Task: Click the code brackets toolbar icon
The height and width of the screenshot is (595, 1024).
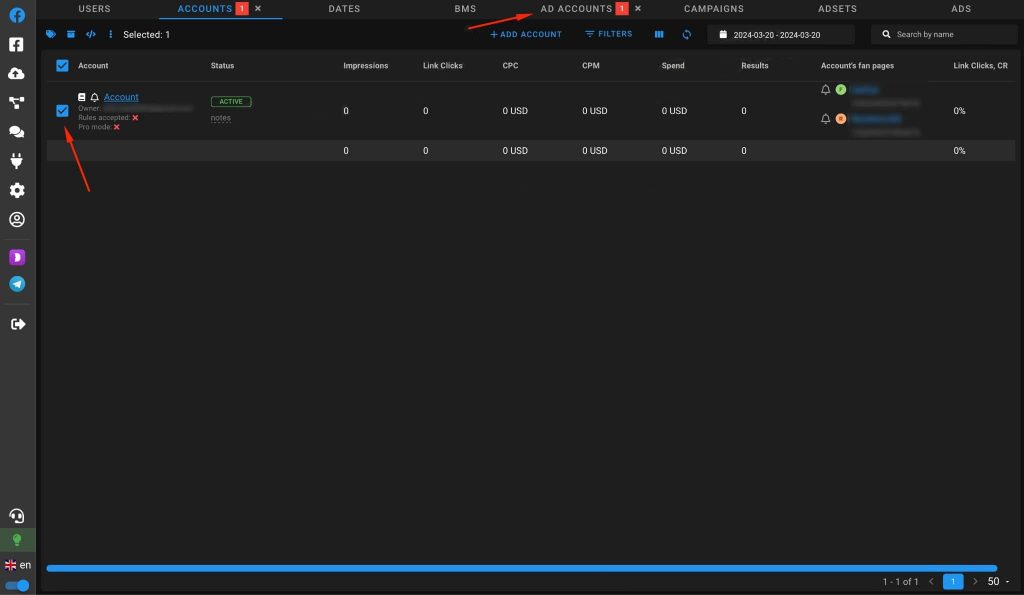Action: click(x=91, y=34)
